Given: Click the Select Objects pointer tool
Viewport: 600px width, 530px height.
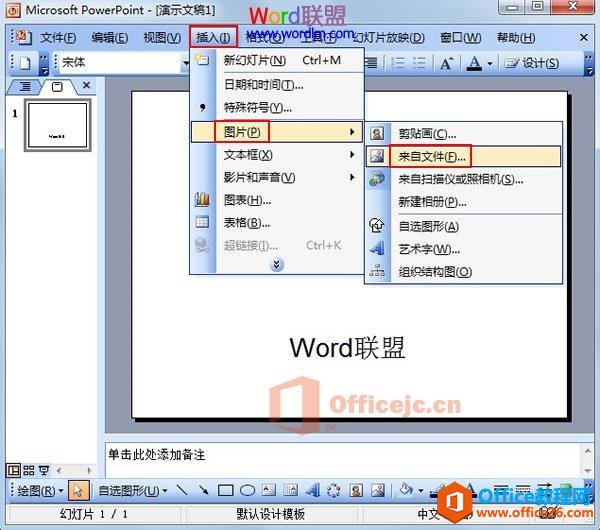Looking at the screenshot, I should click(x=78, y=490).
